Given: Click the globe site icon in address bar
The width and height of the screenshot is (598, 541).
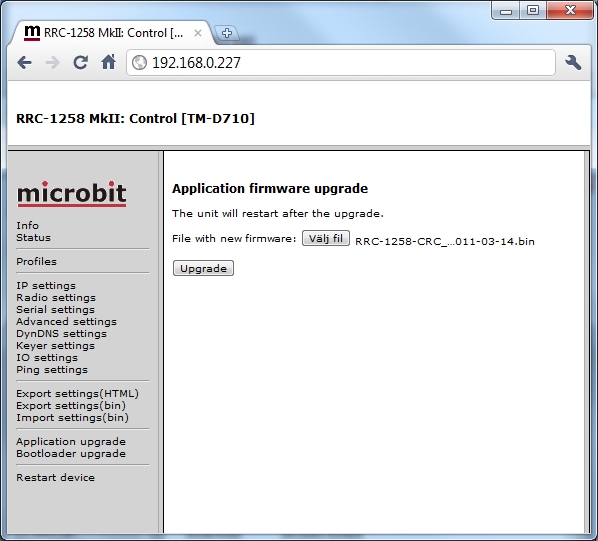Looking at the screenshot, I should point(139,63).
